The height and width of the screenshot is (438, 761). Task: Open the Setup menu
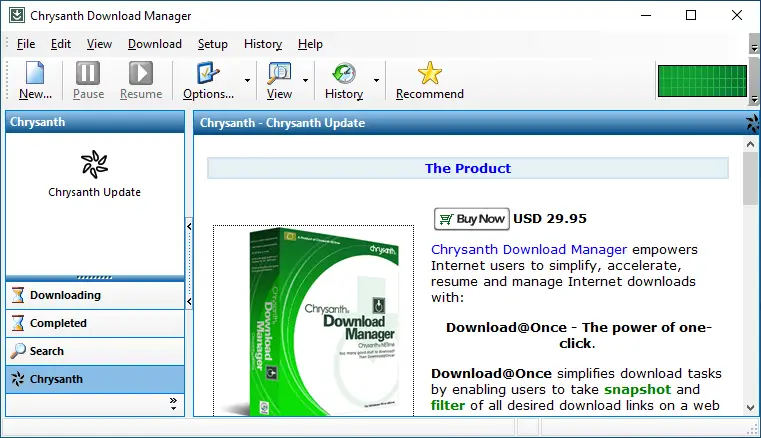click(x=213, y=44)
